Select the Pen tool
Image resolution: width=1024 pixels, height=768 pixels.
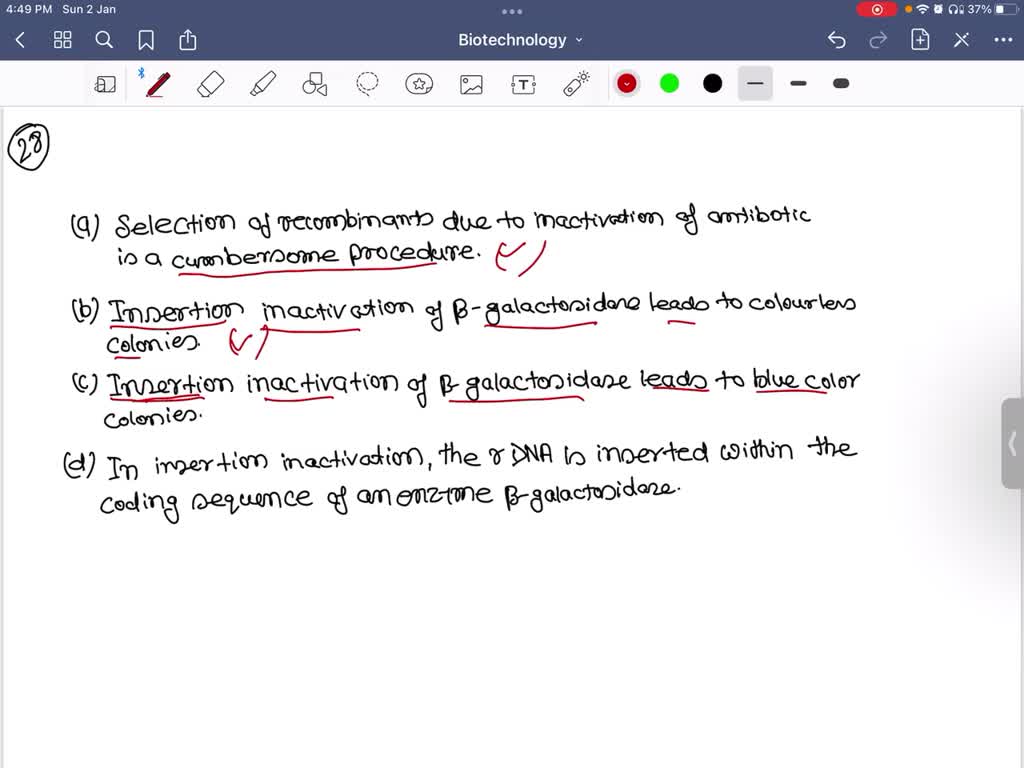[157, 84]
